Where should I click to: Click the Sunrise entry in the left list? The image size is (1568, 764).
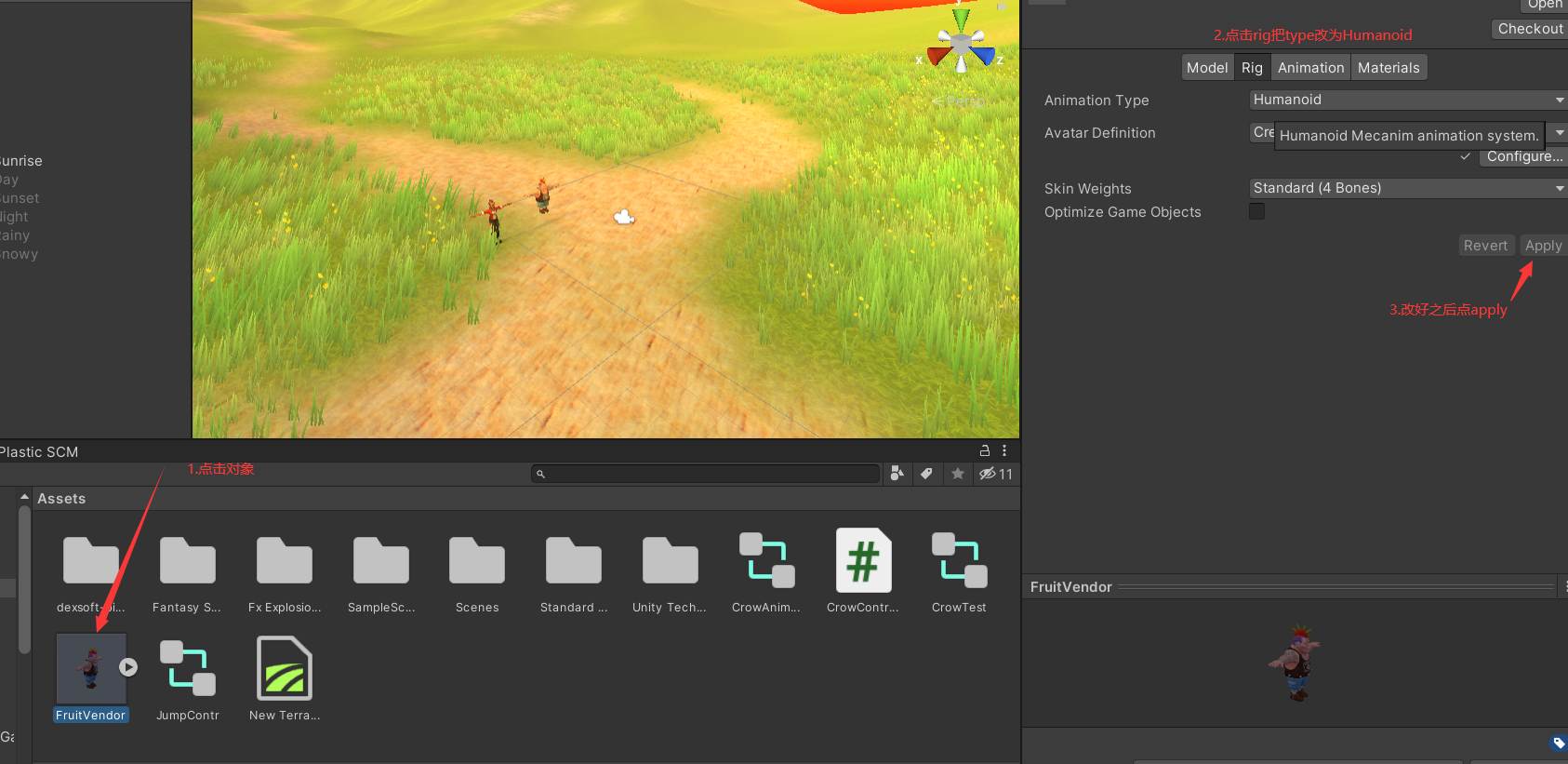(x=20, y=161)
